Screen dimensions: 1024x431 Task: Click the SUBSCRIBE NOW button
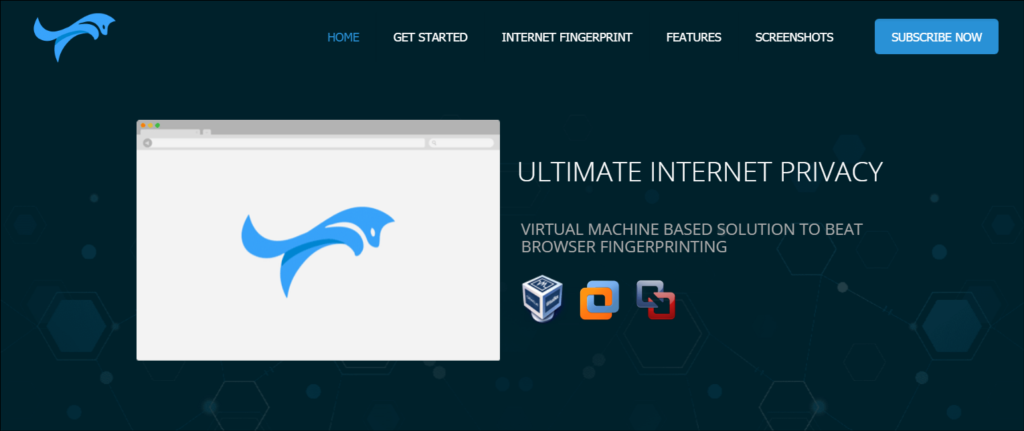coord(936,37)
